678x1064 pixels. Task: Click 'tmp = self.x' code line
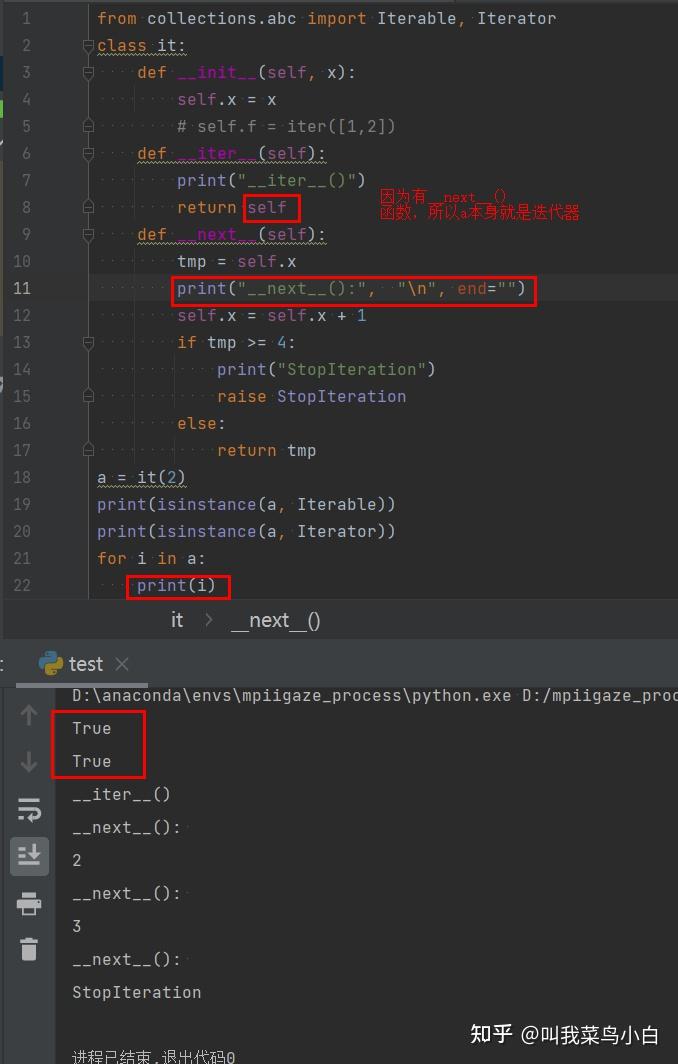pyautogui.click(x=236, y=261)
